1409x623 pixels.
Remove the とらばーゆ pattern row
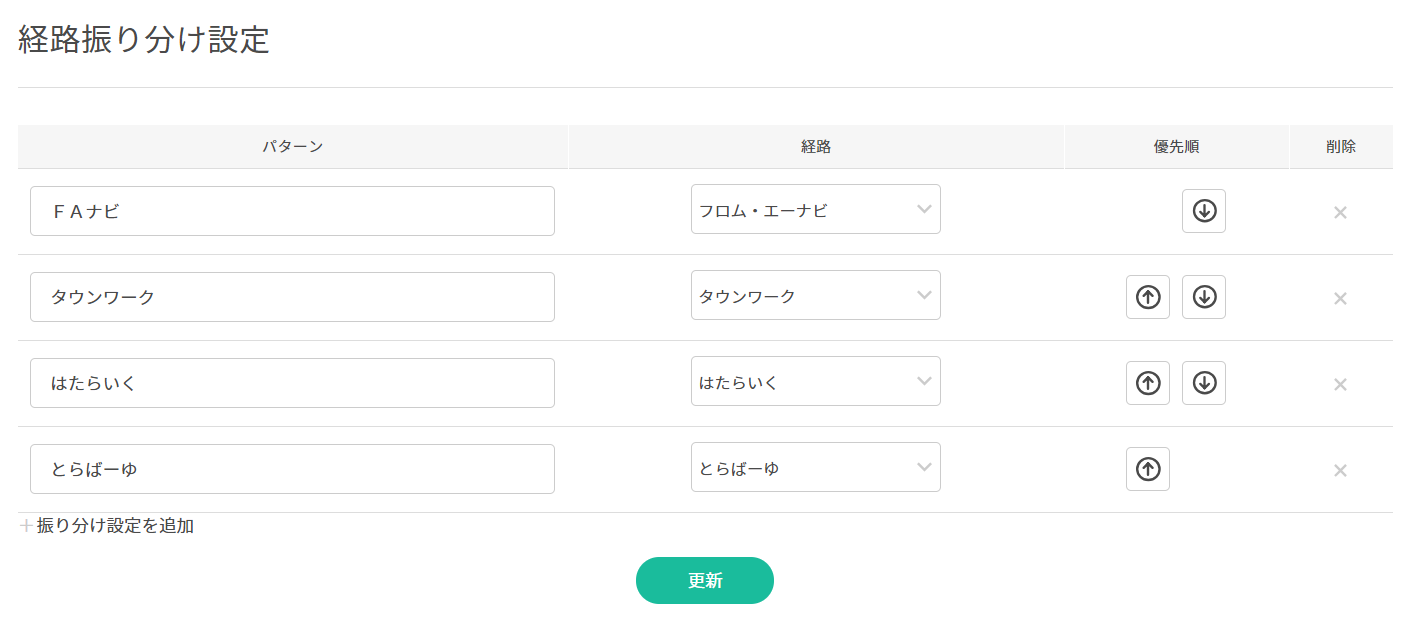point(1340,470)
